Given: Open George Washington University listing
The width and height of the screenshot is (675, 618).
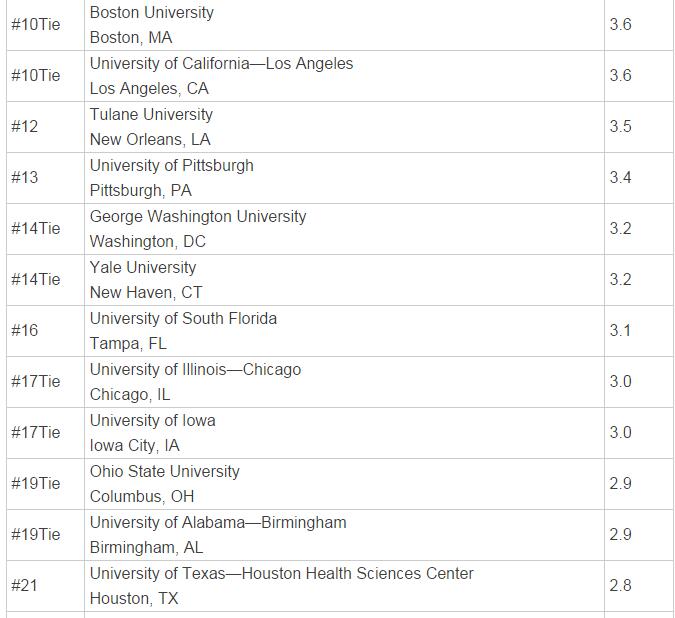Looking at the screenshot, I should point(198,217).
